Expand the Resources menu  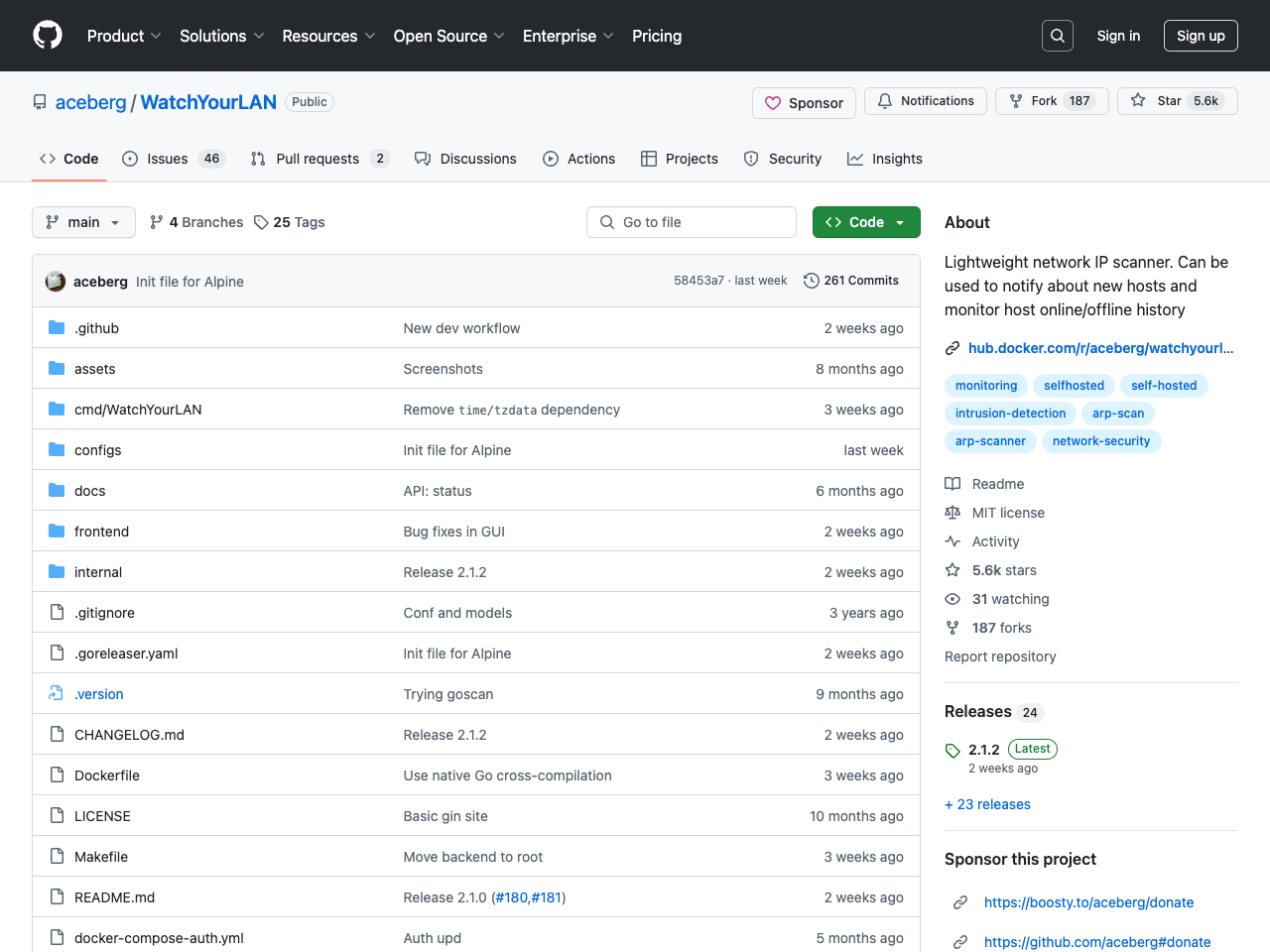(328, 36)
